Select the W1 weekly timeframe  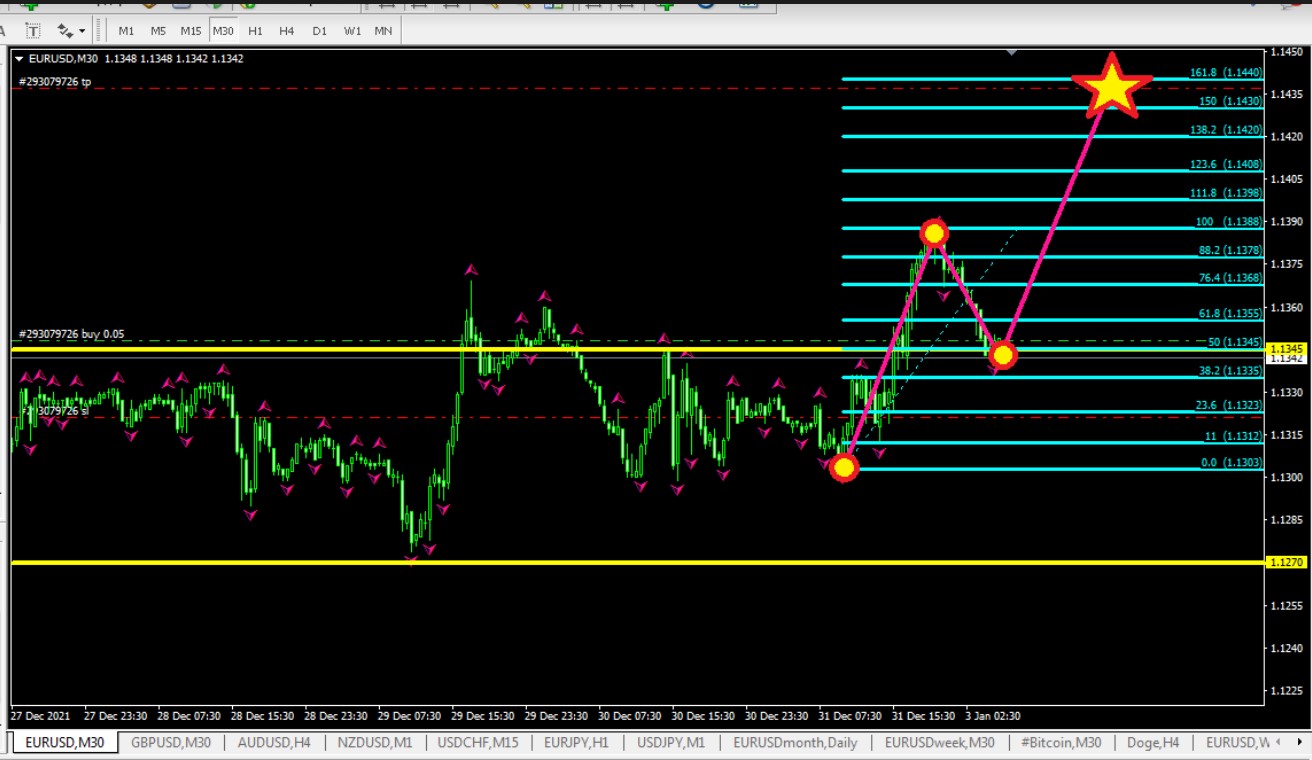click(x=352, y=31)
